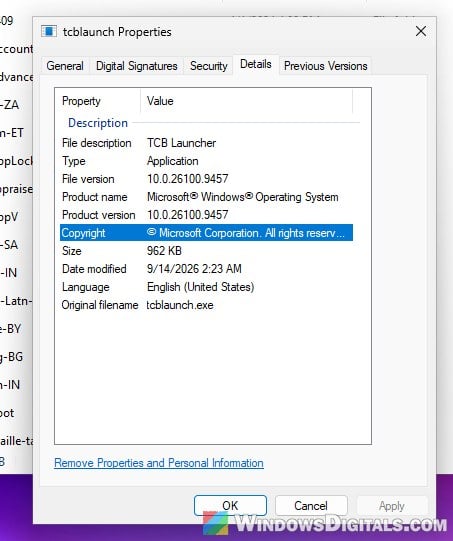The height and width of the screenshot is (541, 453).
Task: Select the File description row
Action: pos(206,143)
